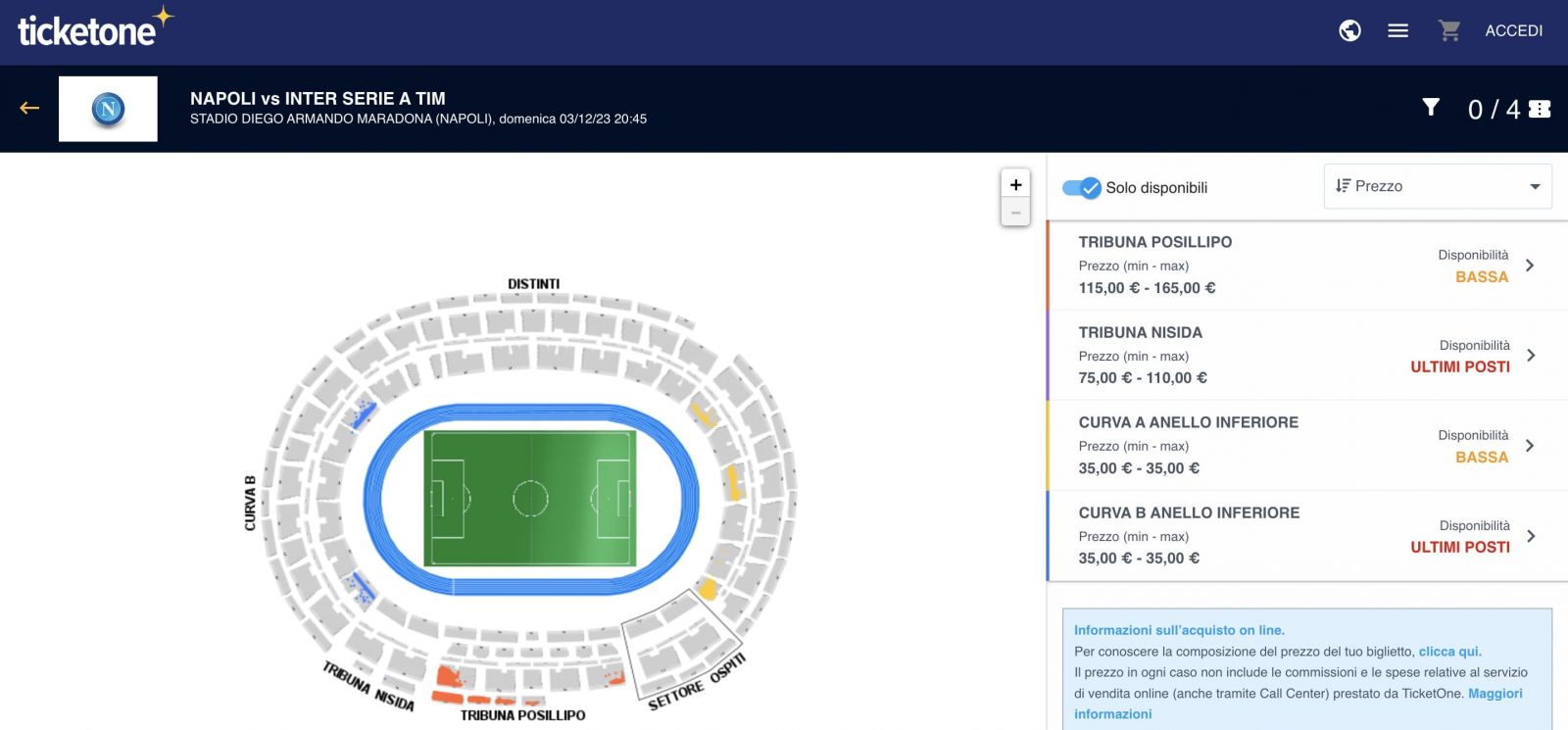Select Curva A Anello Inferiore row

tap(1306, 446)
